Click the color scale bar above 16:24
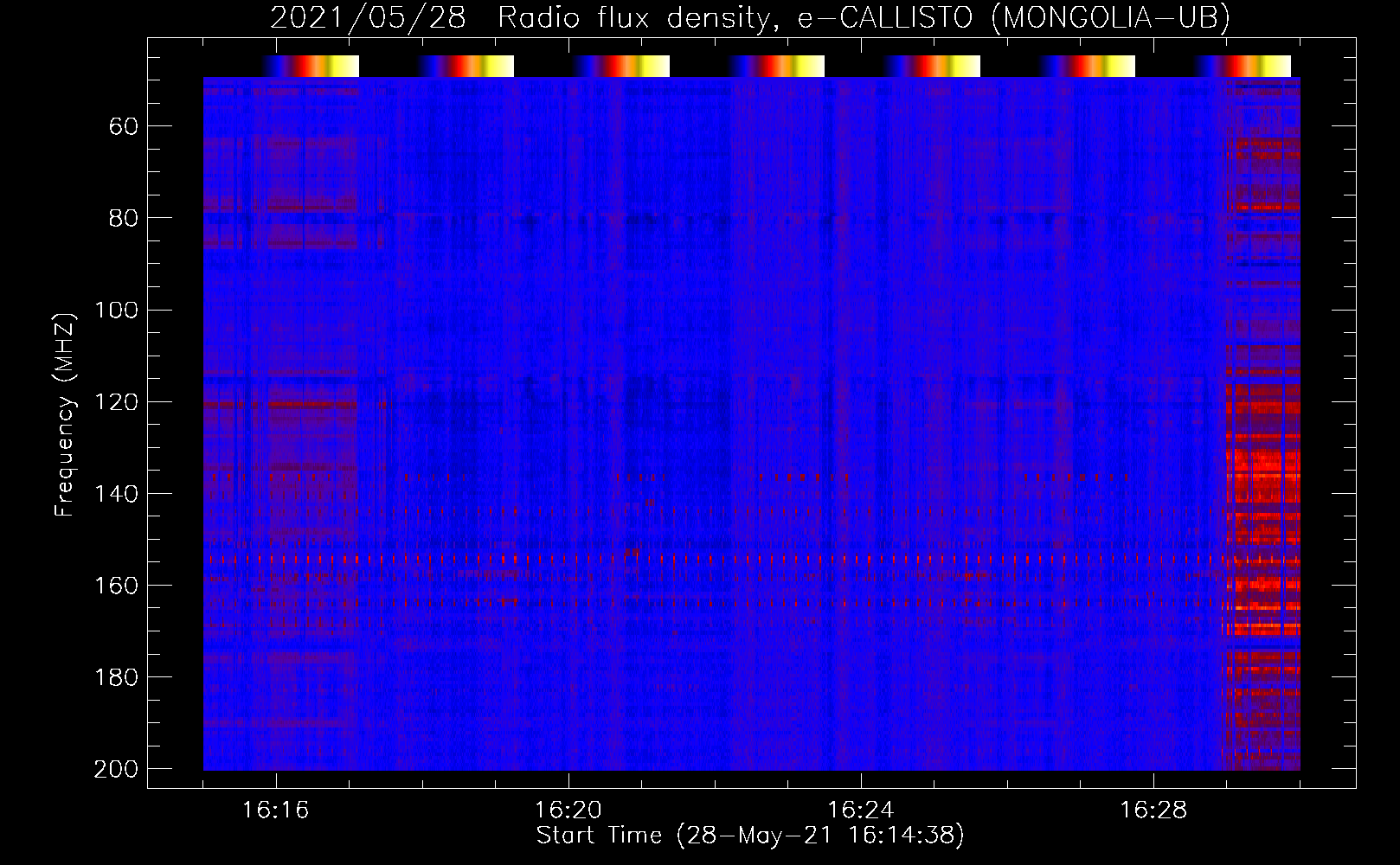This screenshot has height=865, width=1400. [x=932, y=66]
